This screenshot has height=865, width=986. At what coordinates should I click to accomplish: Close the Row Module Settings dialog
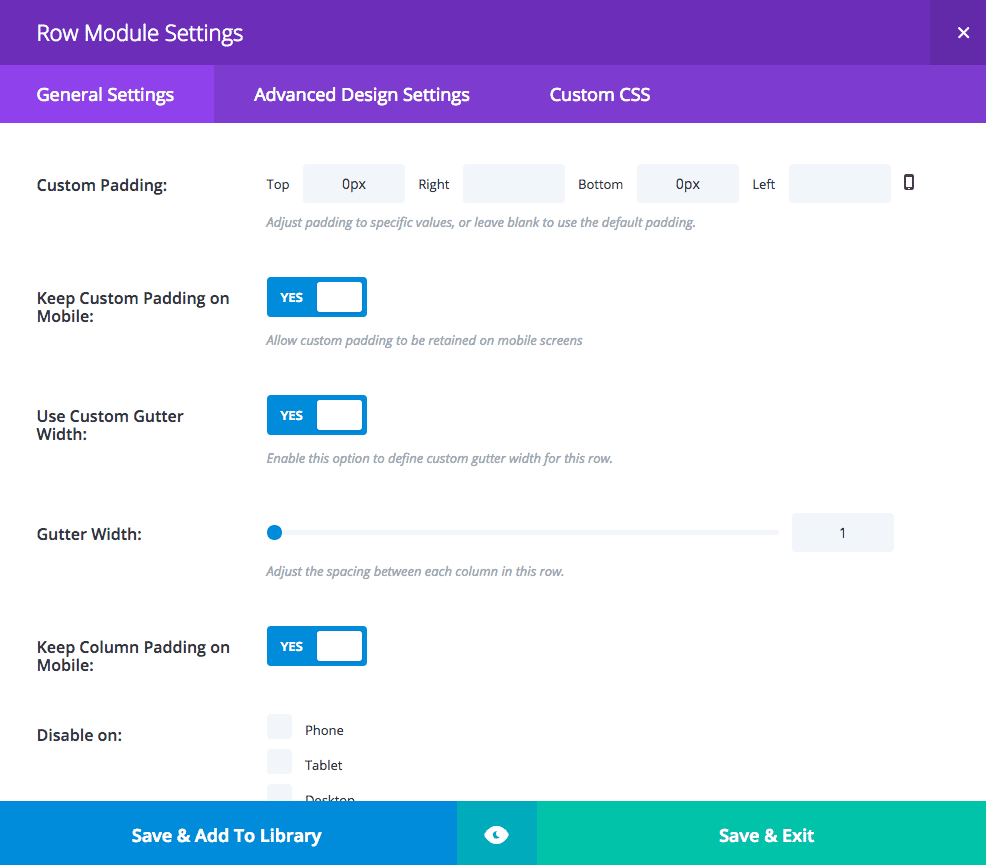tap(963, 33)
